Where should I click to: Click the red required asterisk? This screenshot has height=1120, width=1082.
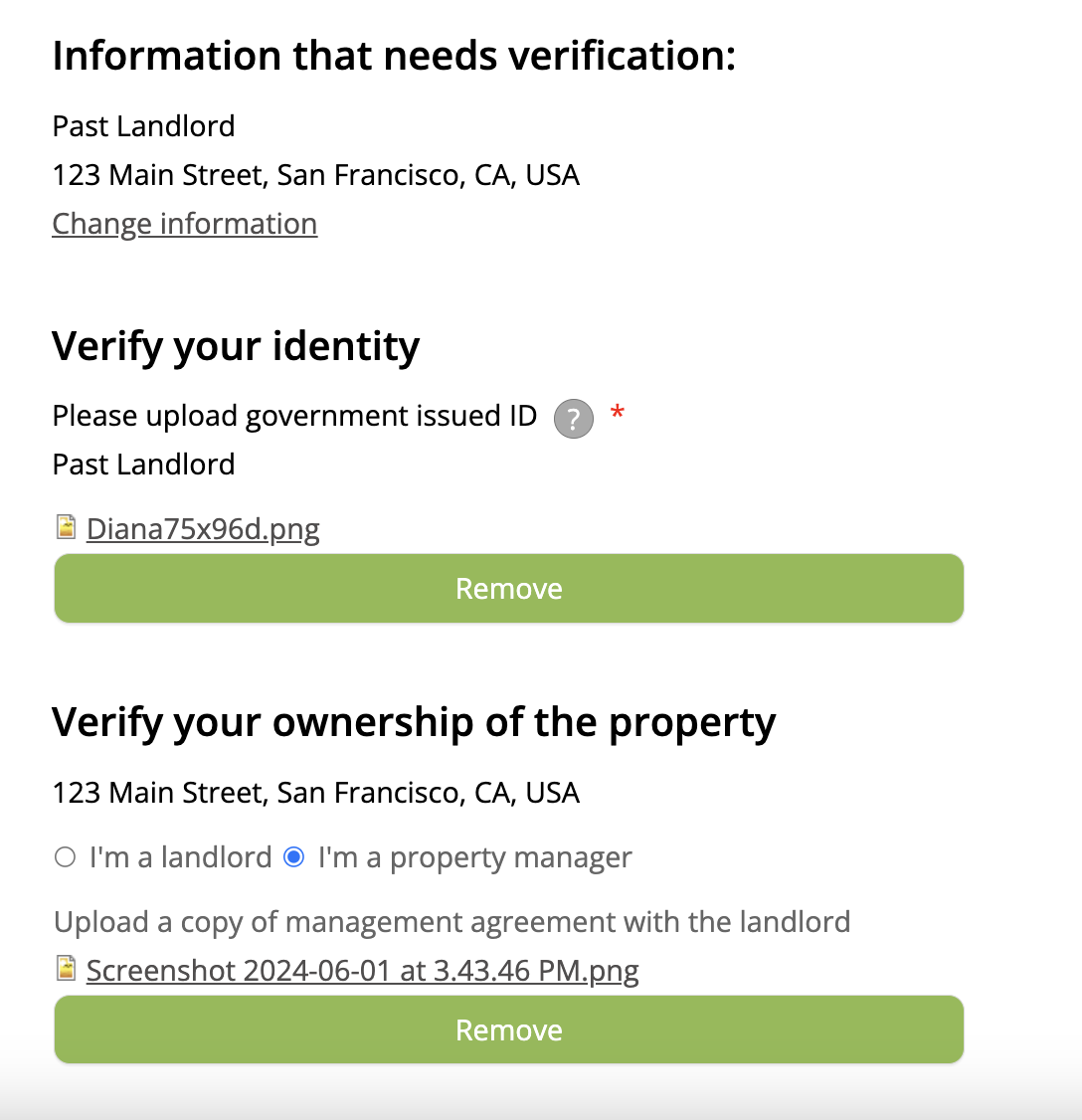618,414
